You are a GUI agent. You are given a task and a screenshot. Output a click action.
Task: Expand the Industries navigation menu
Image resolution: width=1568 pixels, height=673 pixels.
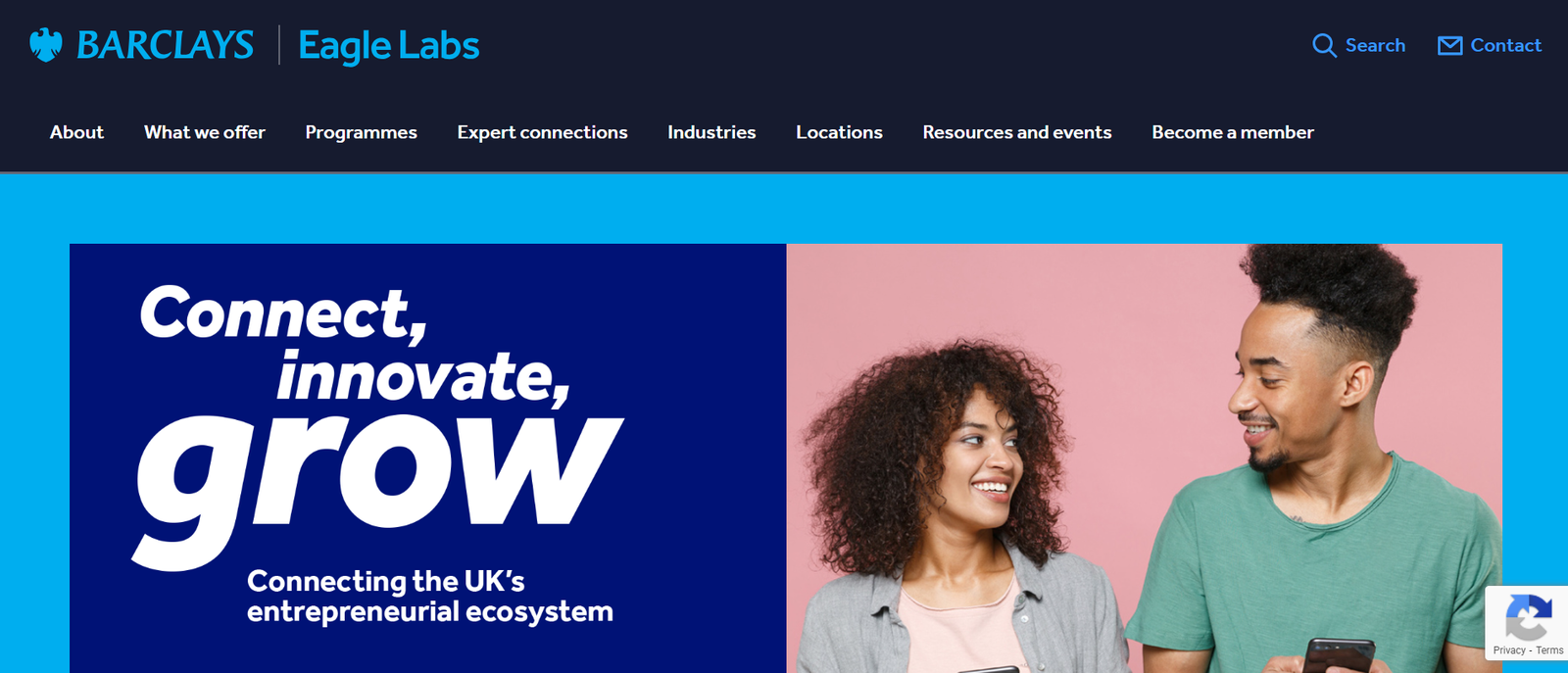[x=711, y=132]
